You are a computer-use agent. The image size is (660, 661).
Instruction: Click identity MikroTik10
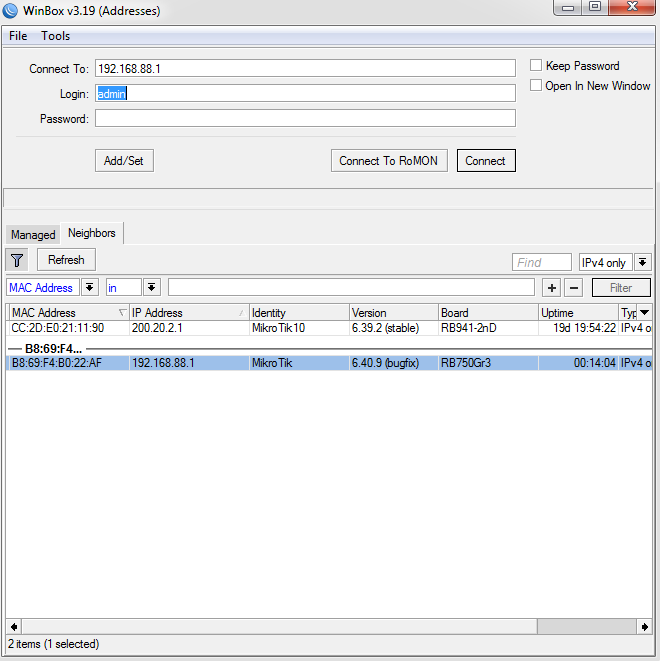(x=278, y=328)
